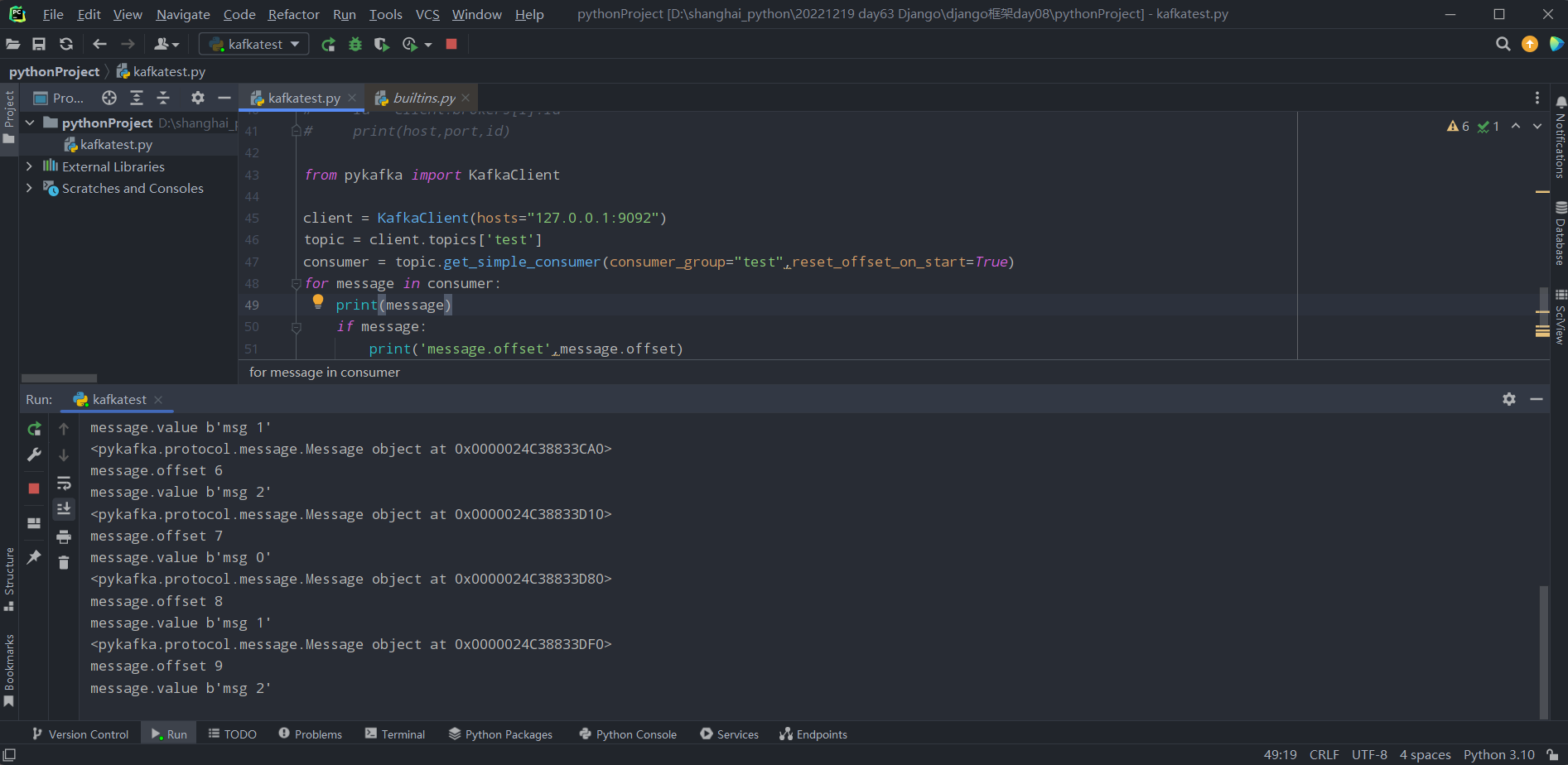Screen dimensions: 1568x765
Task: Open run configuration wrench settings
Action: (34, 455)
